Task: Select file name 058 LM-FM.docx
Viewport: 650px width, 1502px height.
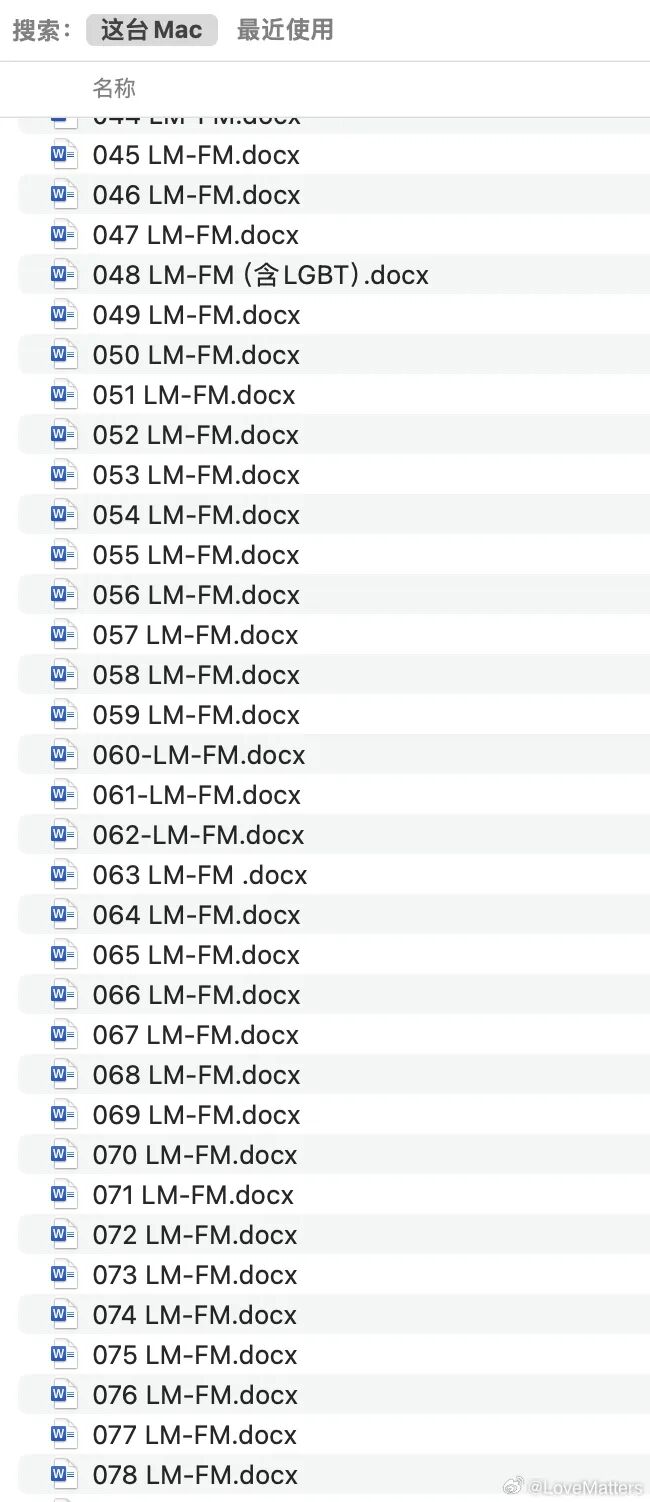Action: pyautogui.click(x=196, y=675)
